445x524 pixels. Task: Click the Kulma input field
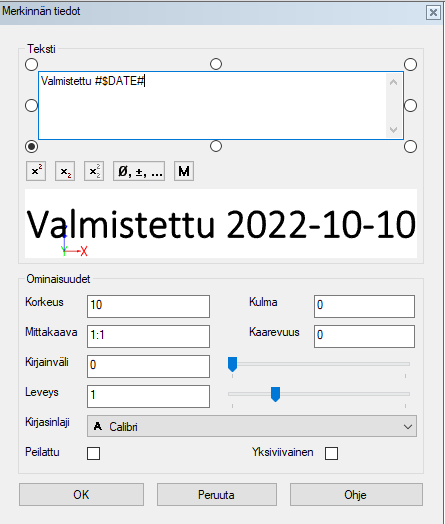[364, 306]
